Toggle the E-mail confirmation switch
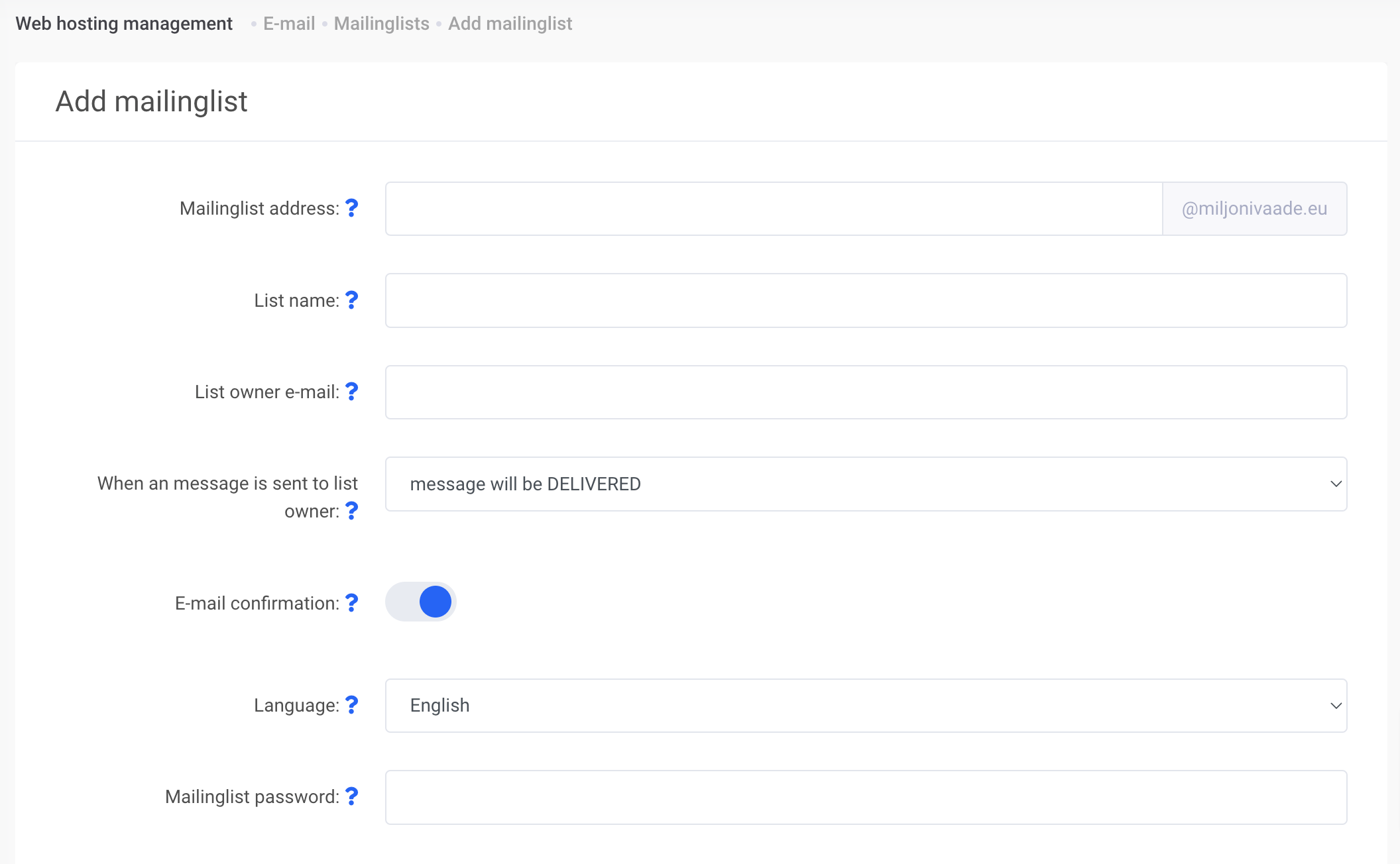 click(421, 602)
